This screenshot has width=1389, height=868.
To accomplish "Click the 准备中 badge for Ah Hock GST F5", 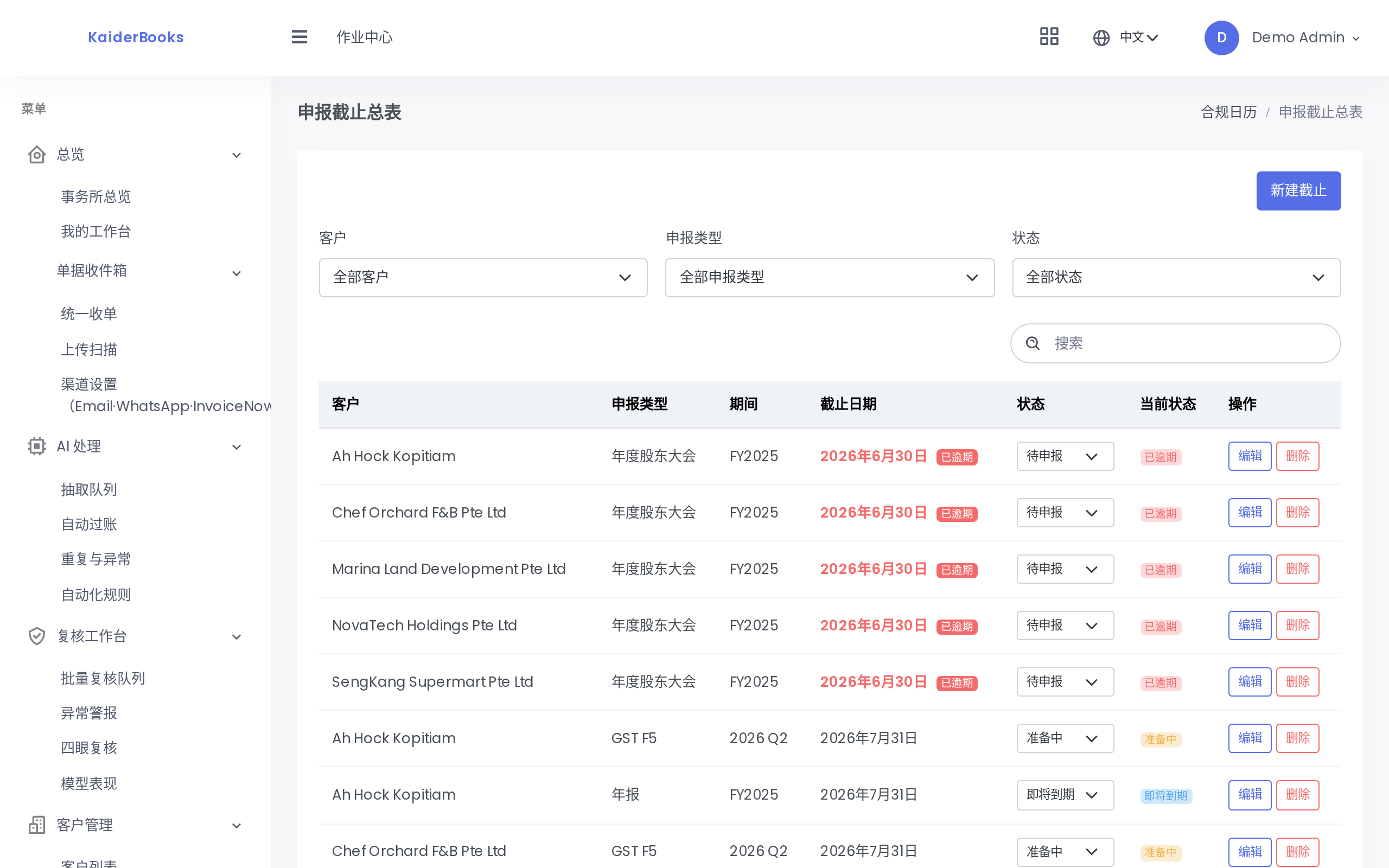I will (x=1161, y=739).
